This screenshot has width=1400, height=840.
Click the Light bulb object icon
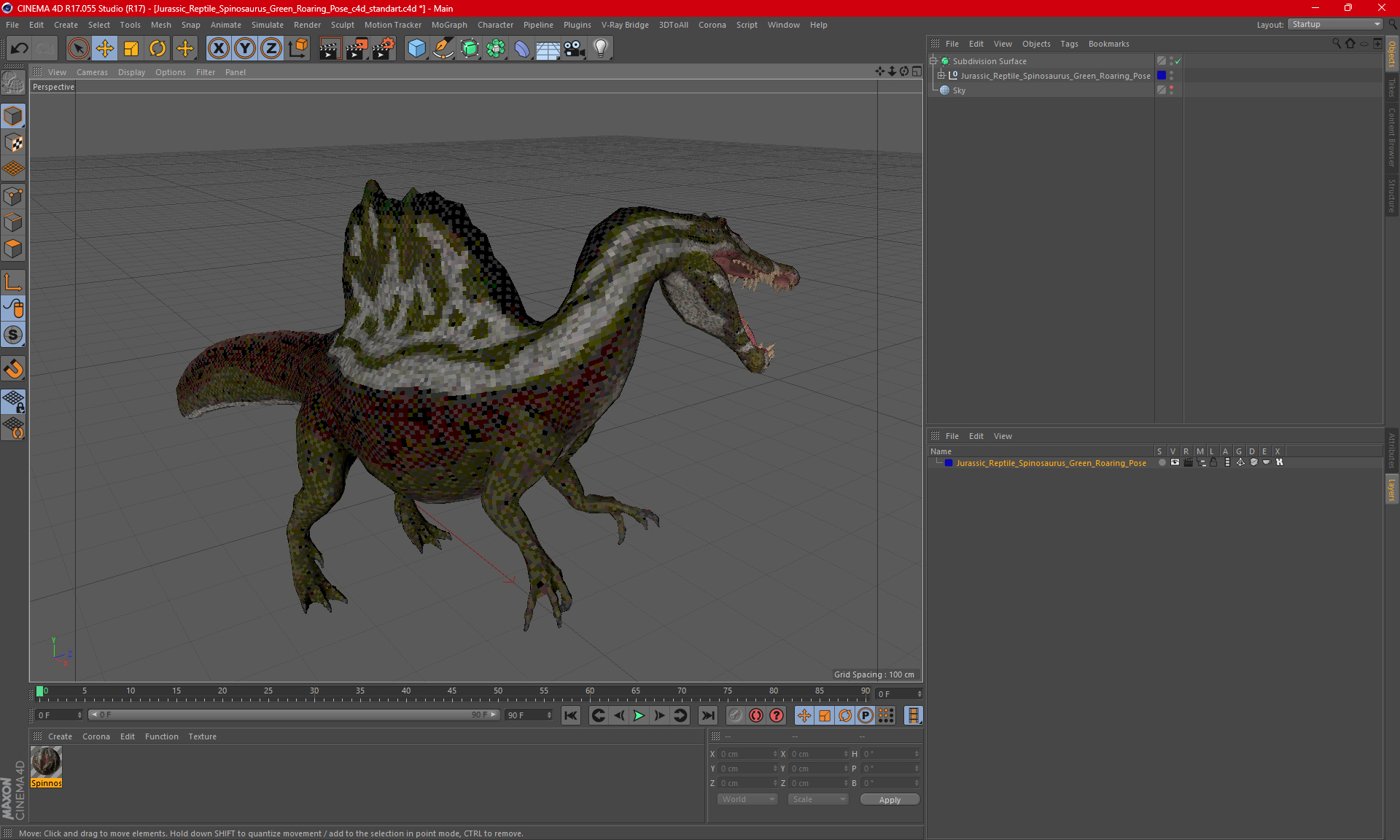pyautogui.click(x=600, y=49)
